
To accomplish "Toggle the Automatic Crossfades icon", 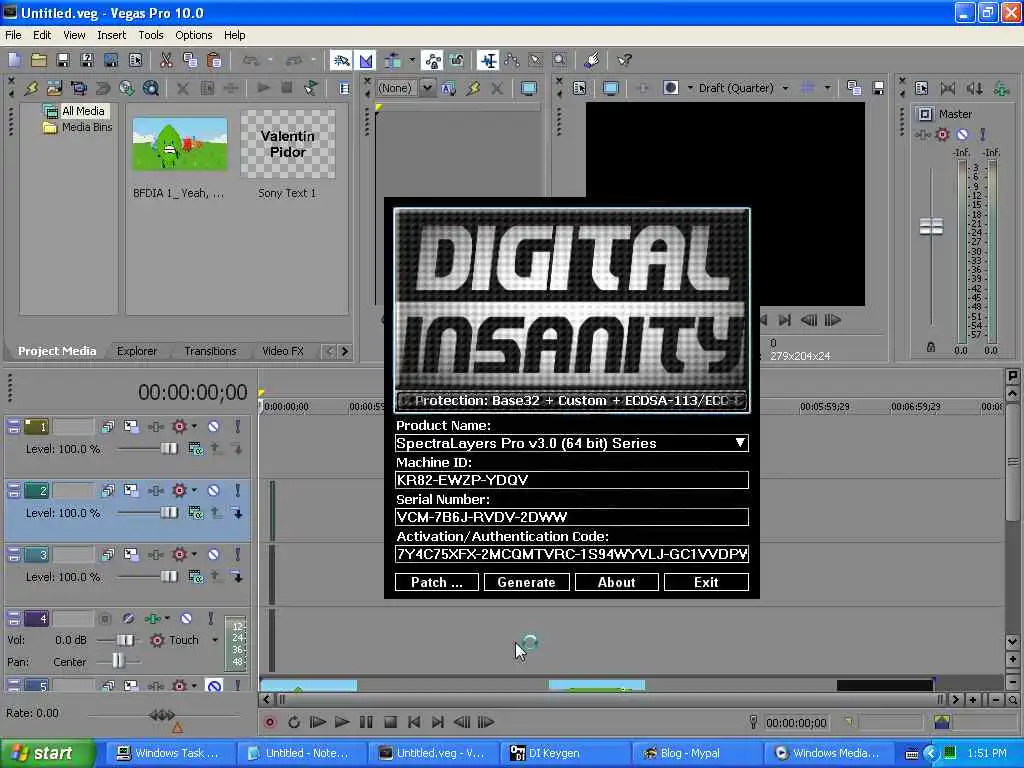I will pos(365,60).
